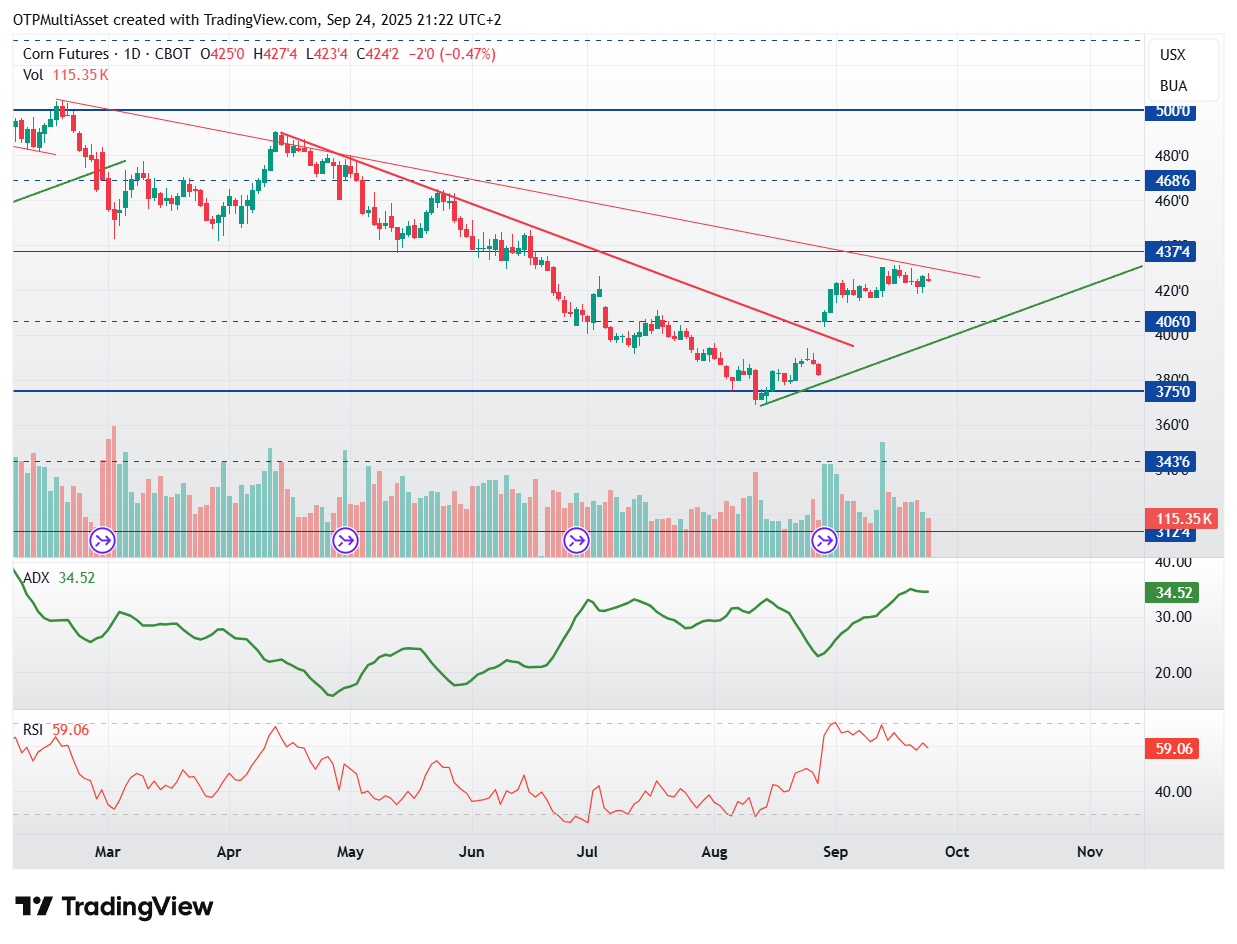
Task: Click the ADX indicator legend label
Action: pos(36,578)
